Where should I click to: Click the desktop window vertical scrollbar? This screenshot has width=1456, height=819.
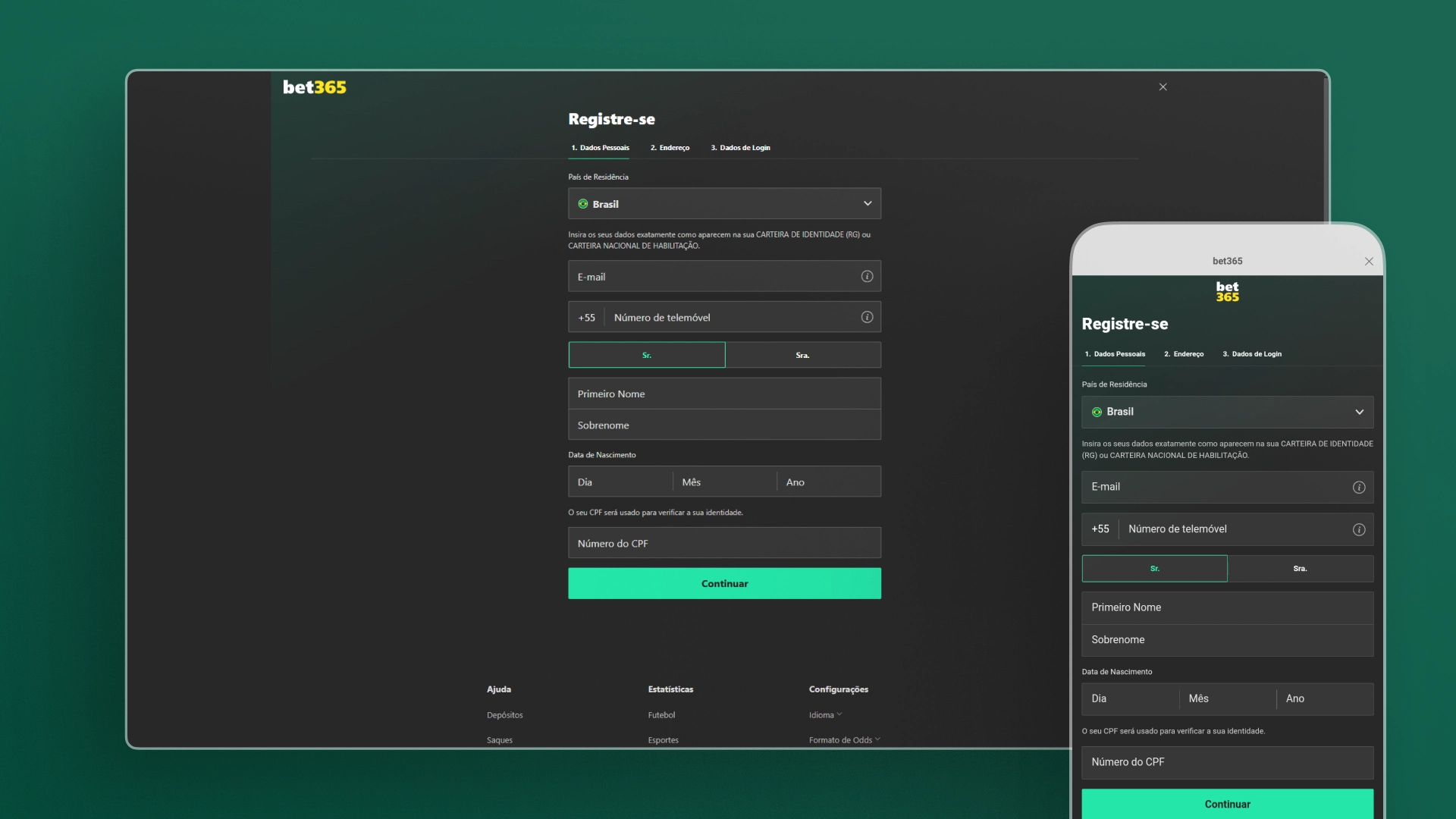click(1326, 150)
